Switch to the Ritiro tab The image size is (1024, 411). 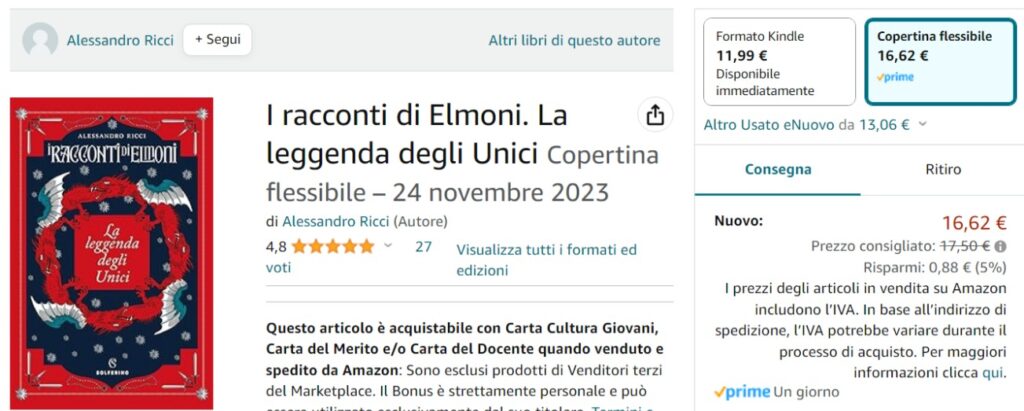tap(942, 169)
